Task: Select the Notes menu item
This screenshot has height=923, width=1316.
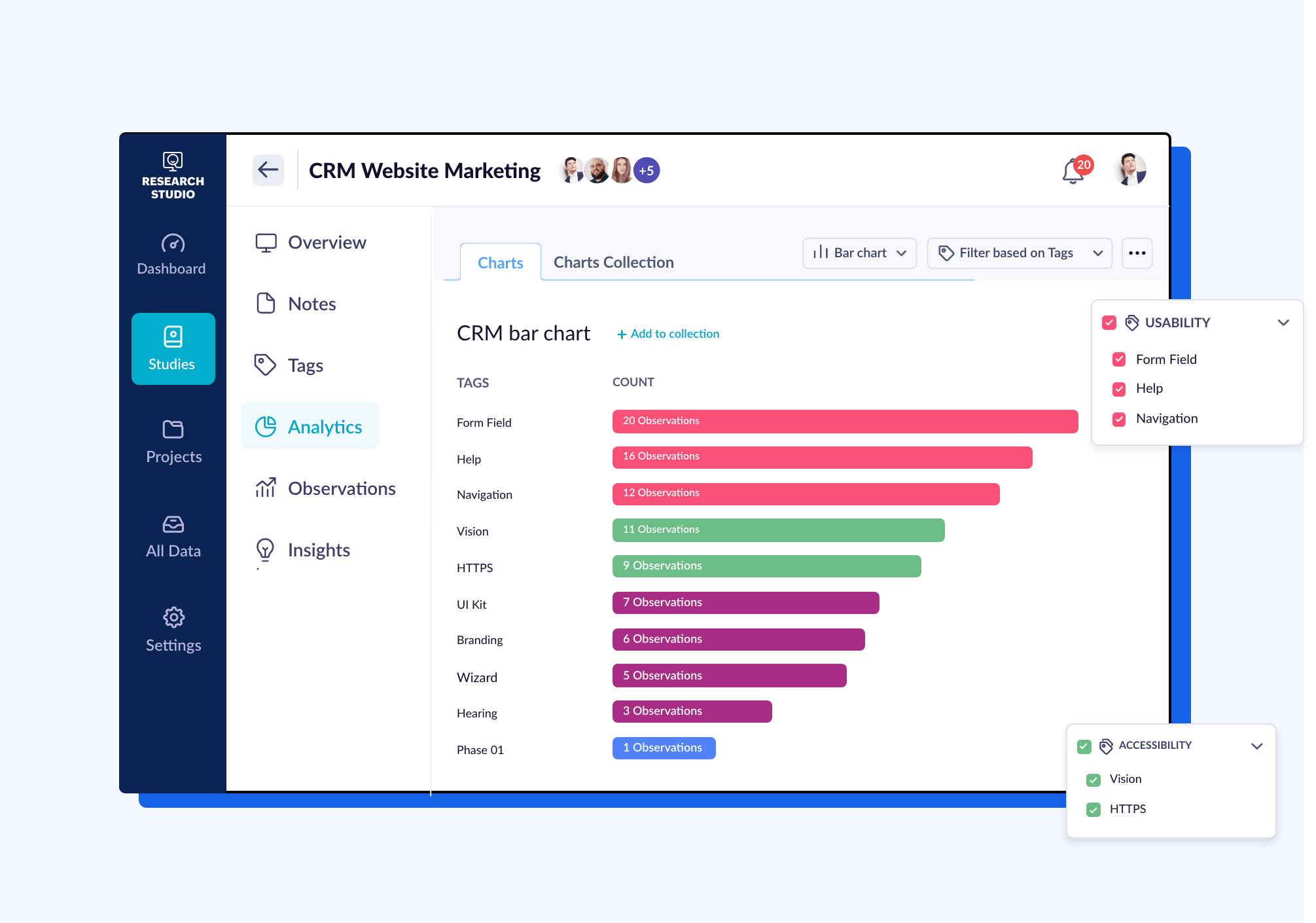Action: pos(313,303)
